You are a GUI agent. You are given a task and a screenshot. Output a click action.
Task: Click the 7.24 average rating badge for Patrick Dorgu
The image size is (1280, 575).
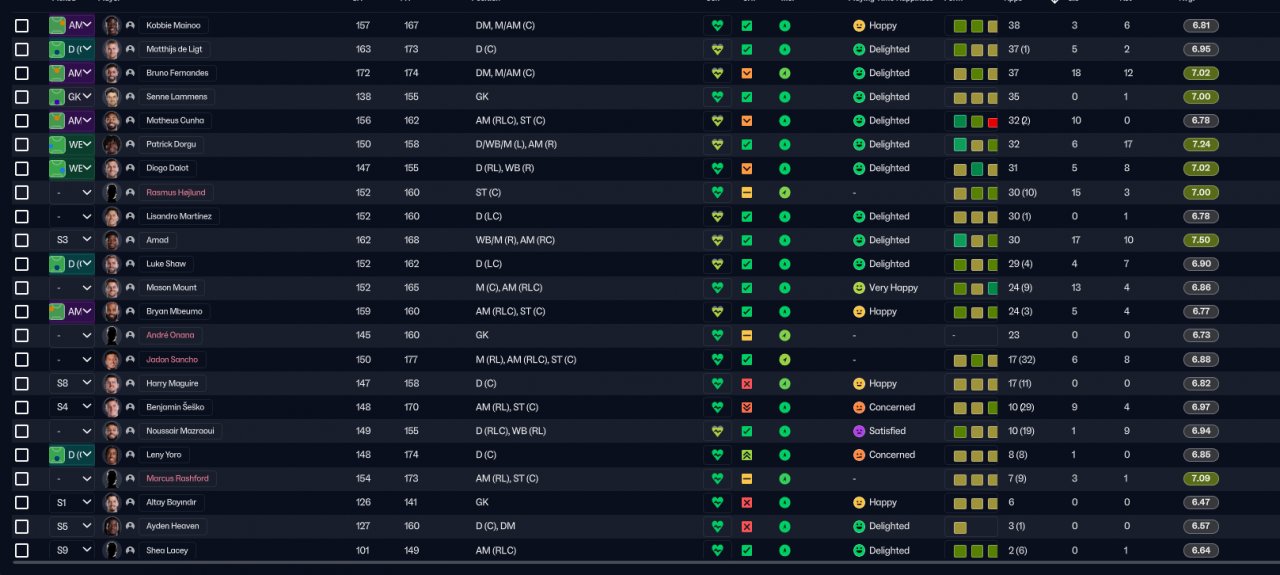(x=1200, y=144)
